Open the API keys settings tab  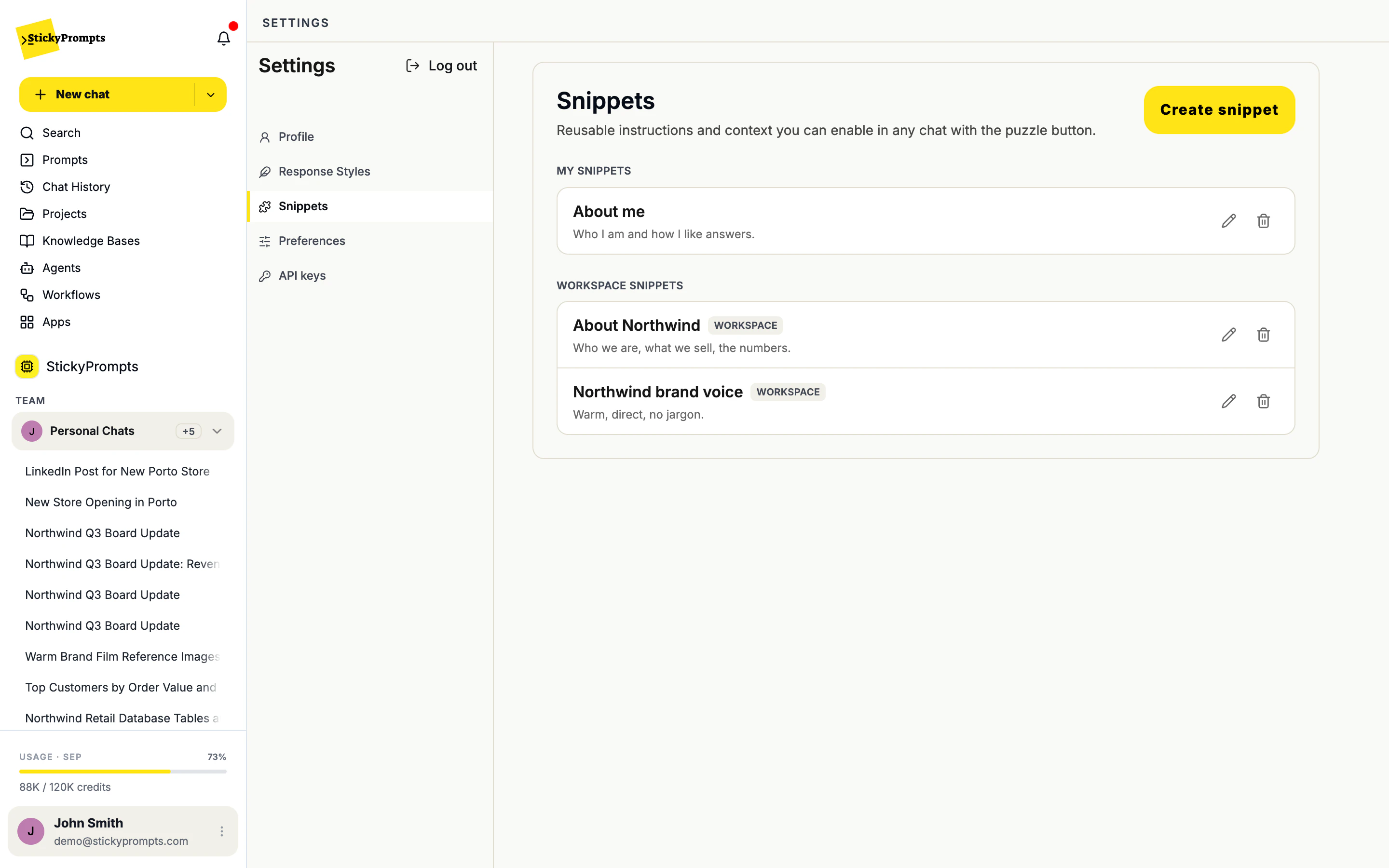point(370,276)
